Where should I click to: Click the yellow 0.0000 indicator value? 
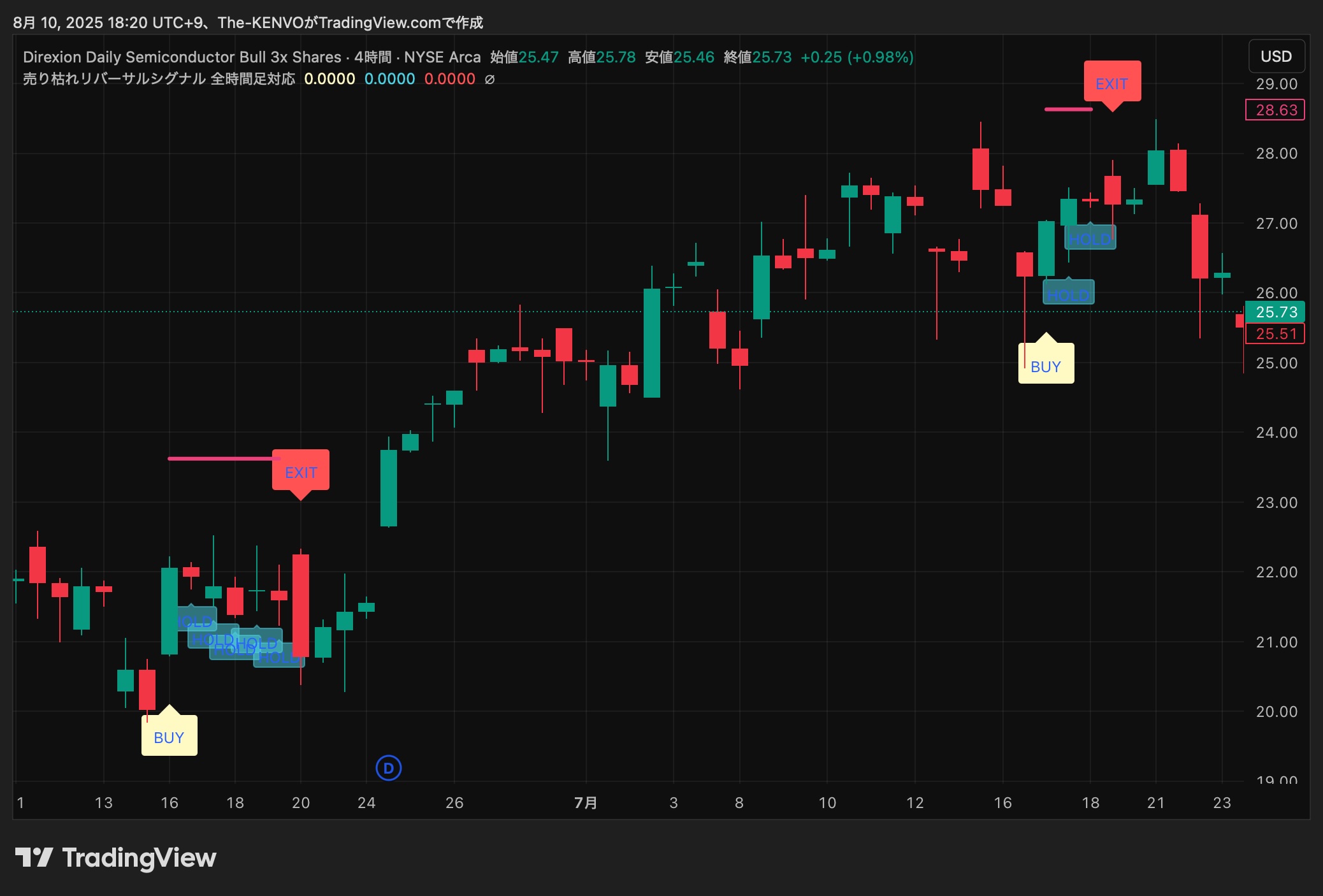329,79
